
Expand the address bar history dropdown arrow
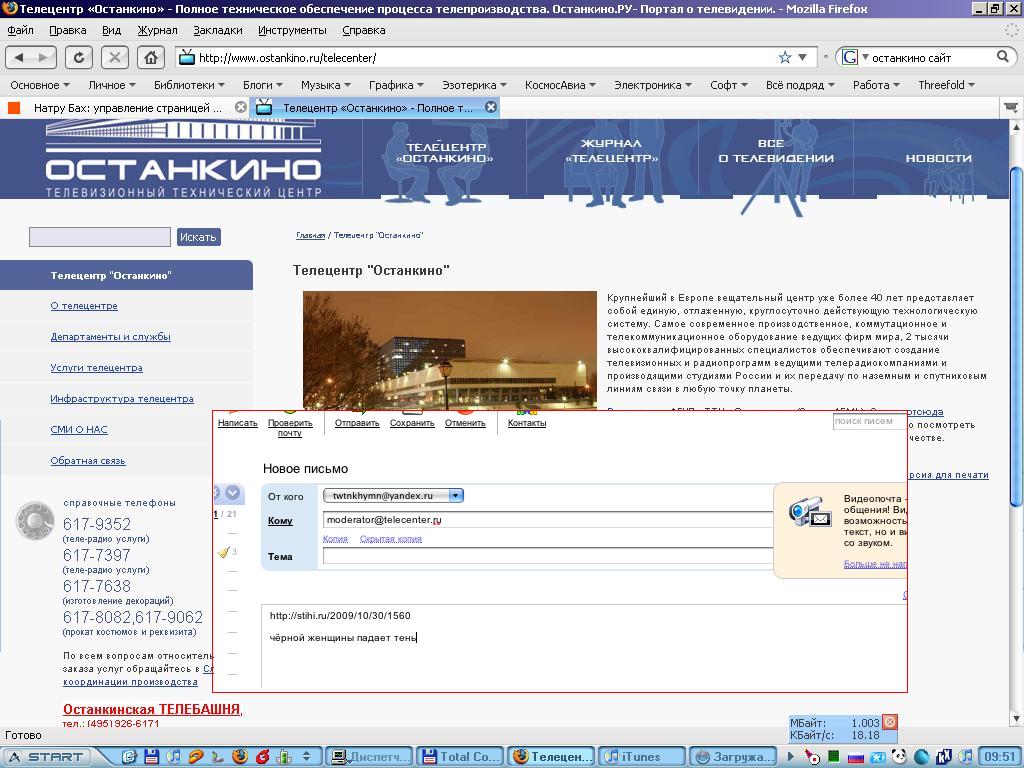click(803, 57)
